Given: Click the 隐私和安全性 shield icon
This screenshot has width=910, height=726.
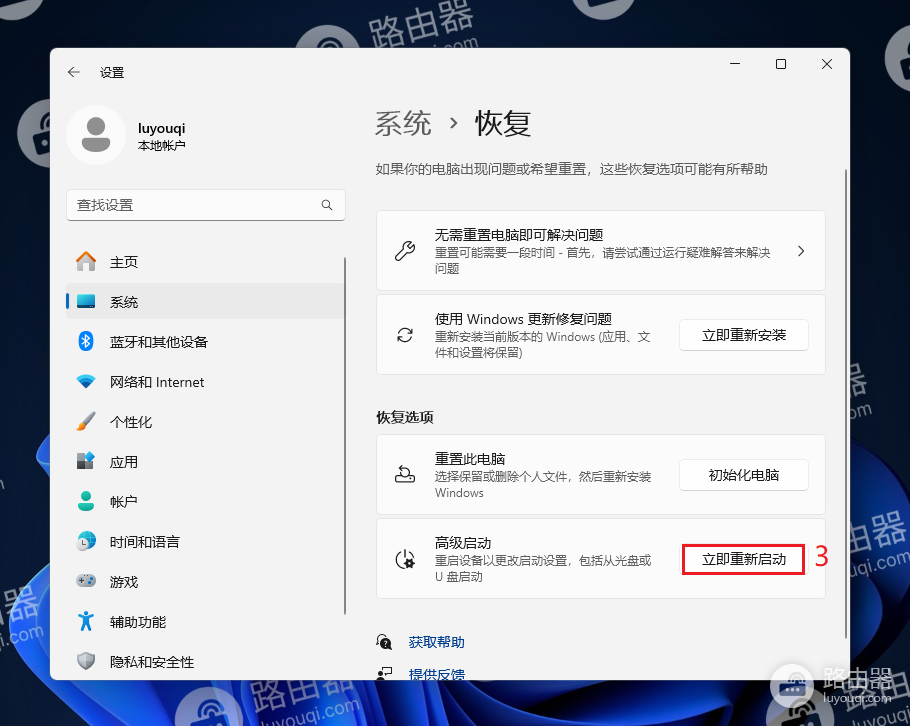Looking at the screenshot, I should pyautogui.click(x=86, y=661).
